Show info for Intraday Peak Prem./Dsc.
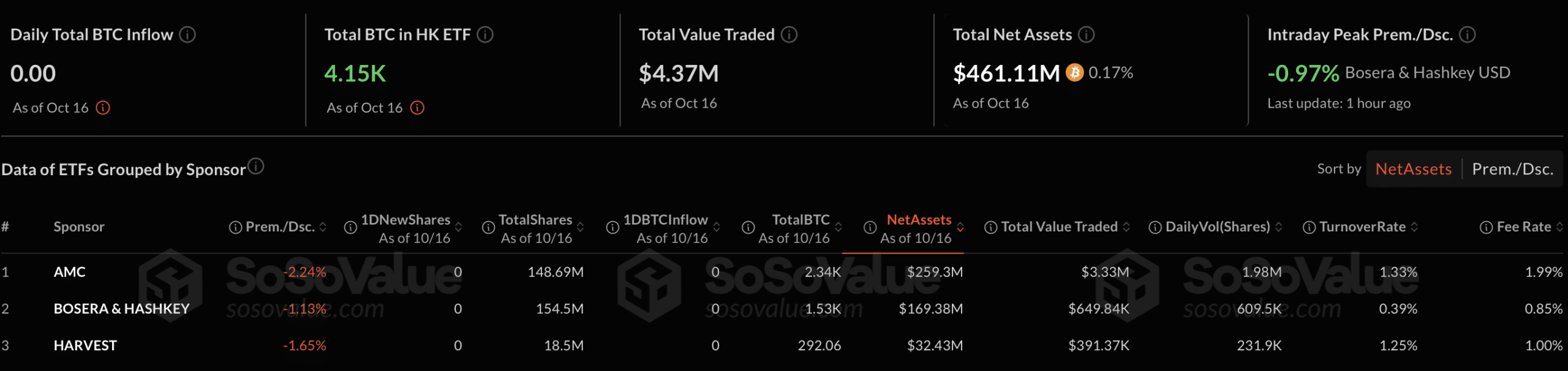This screenshot has height=371, width=1568. [x=1468, y=35]
